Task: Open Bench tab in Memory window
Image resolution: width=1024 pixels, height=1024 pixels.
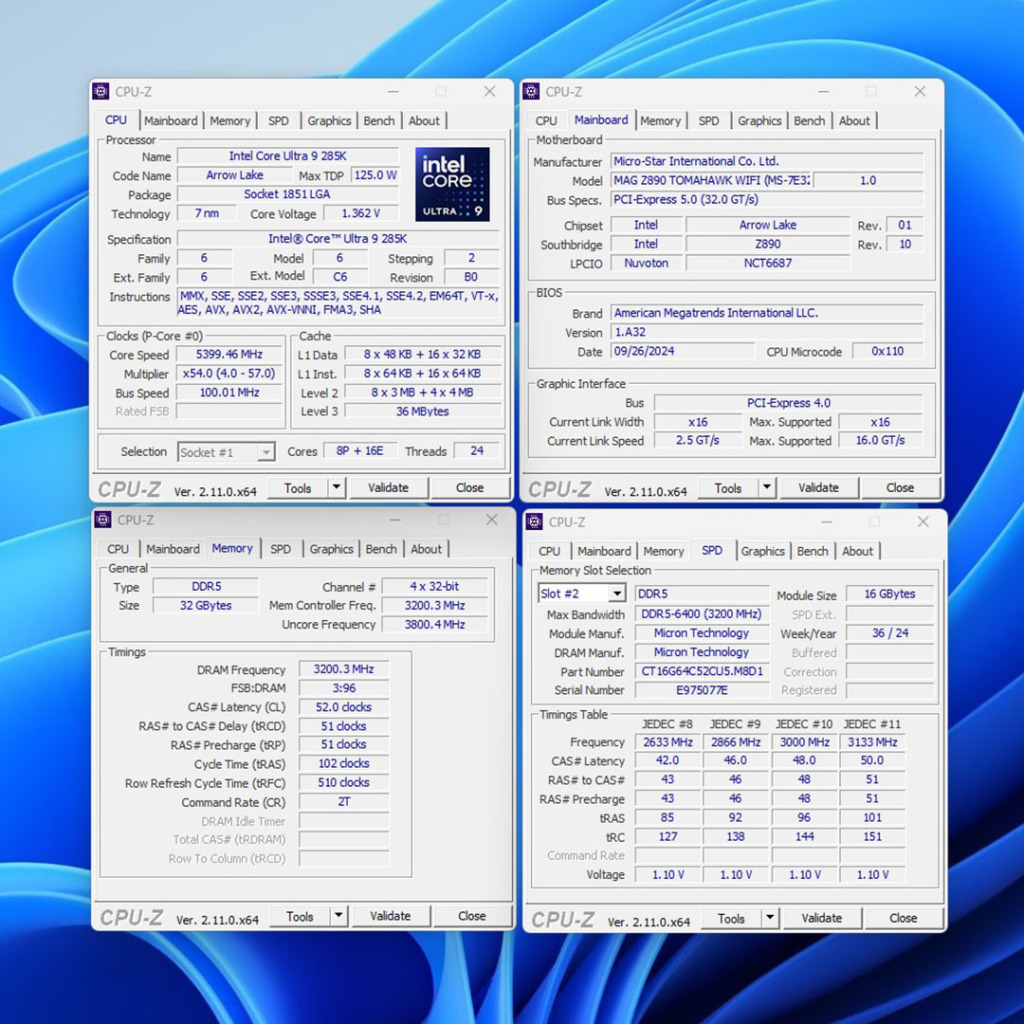Action: [381, 549]
